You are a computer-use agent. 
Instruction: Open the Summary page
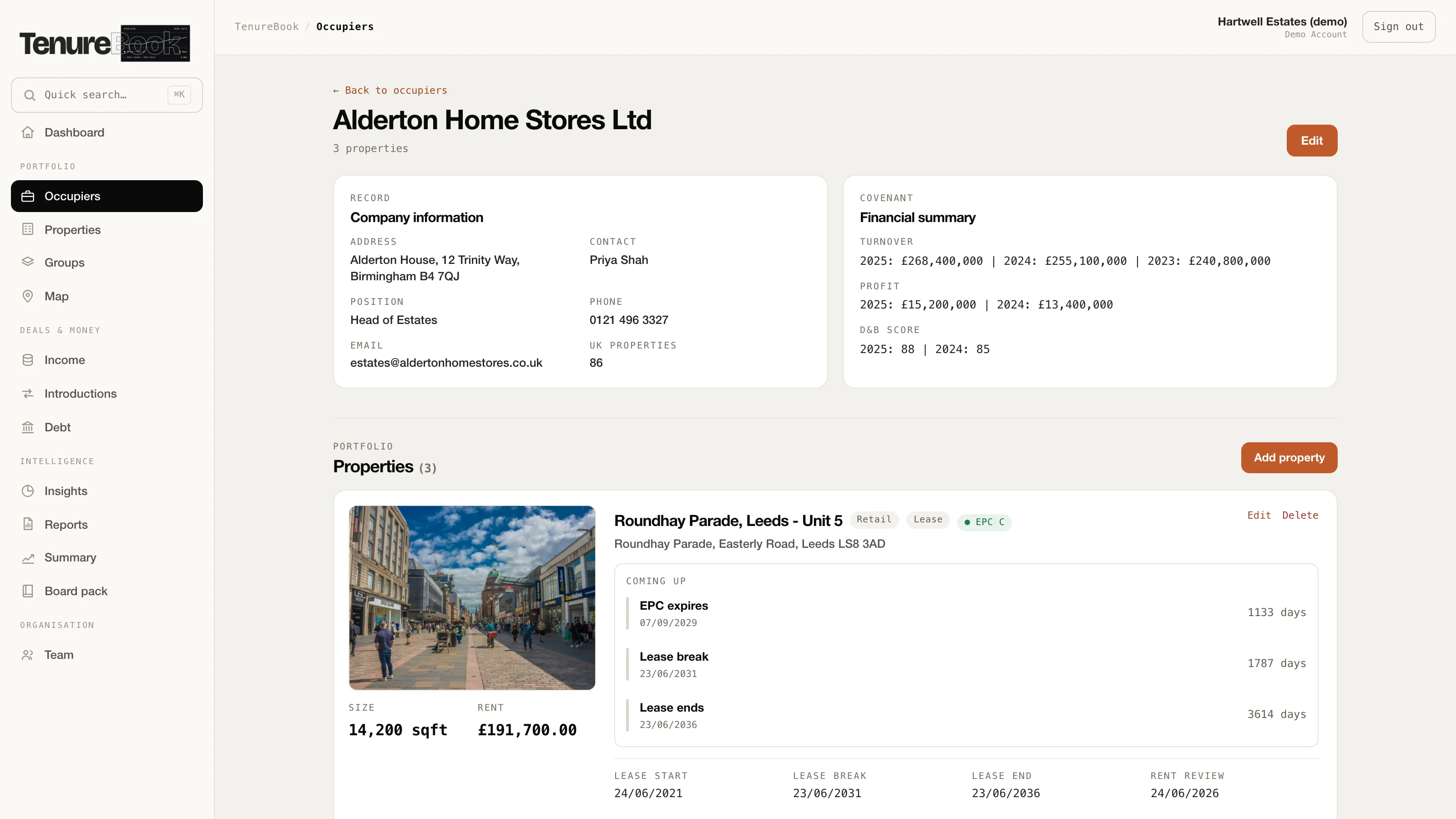[107, 558]
